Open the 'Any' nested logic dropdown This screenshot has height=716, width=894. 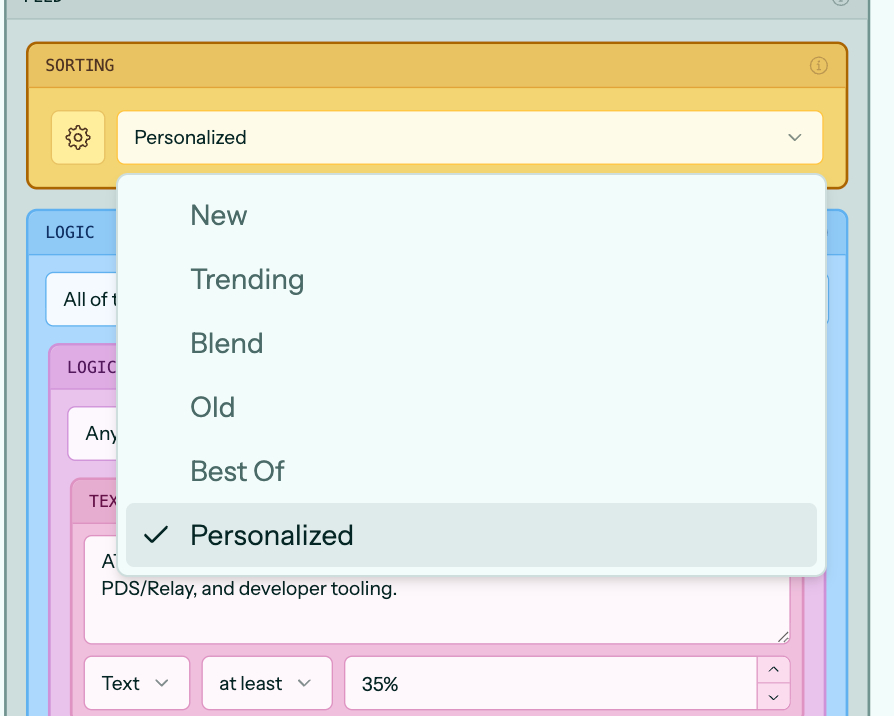[93, 433]
